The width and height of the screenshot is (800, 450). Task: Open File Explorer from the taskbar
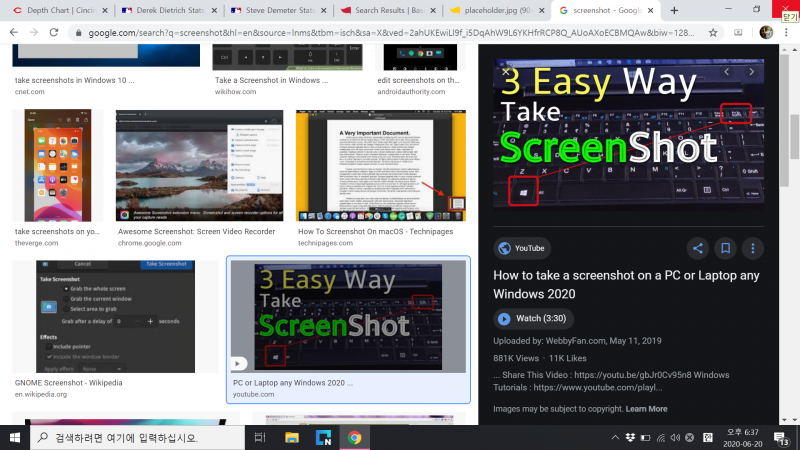(x=291, y=437)
